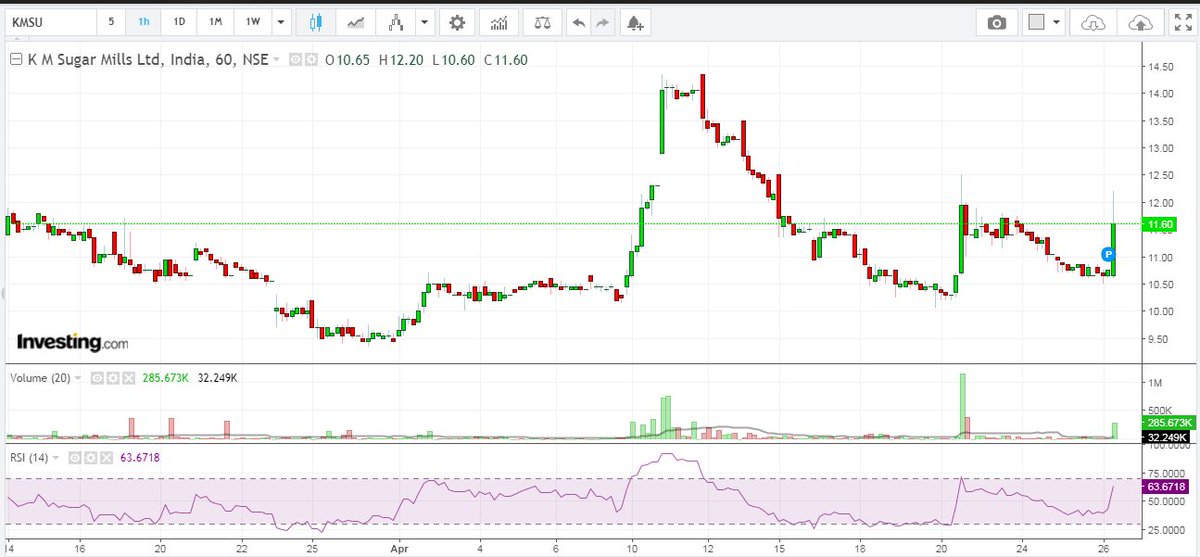Open main series format gear icon

[311, 60]
